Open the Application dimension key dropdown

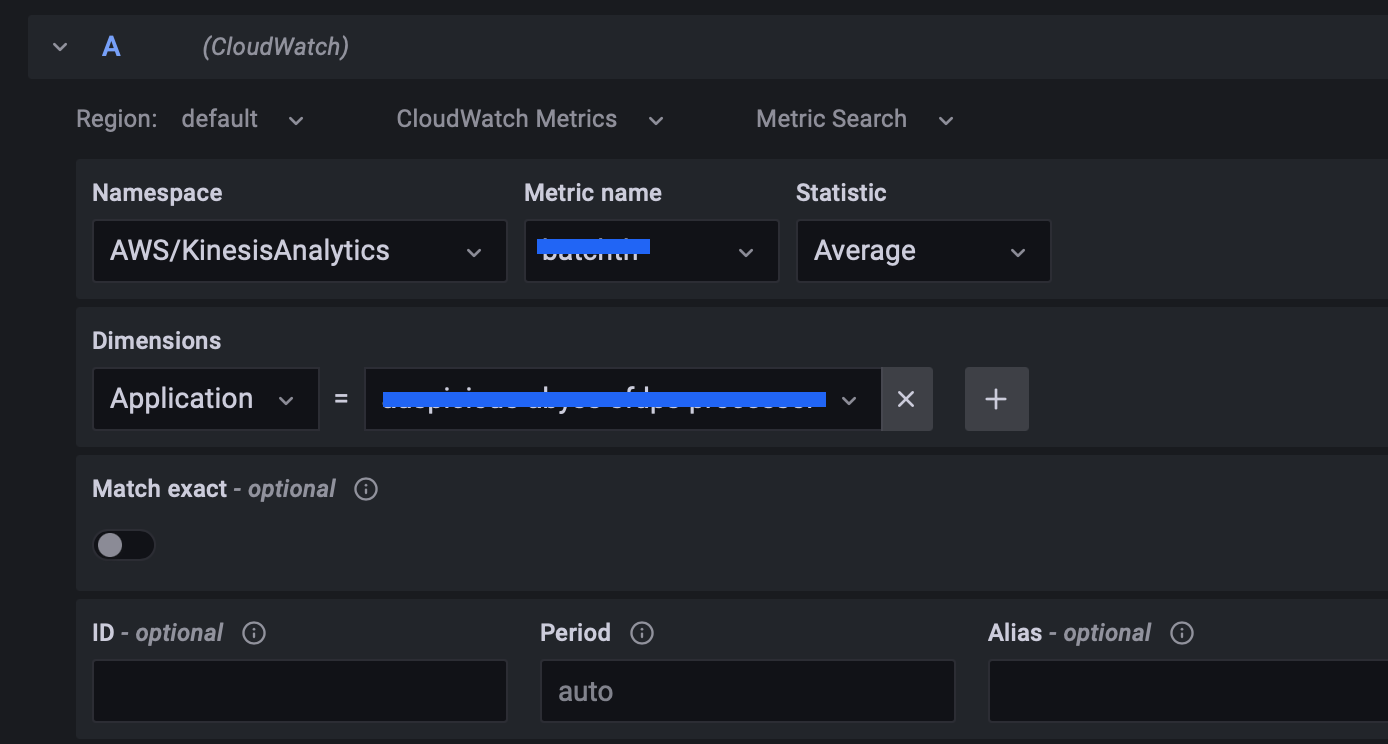coord(205,399)
